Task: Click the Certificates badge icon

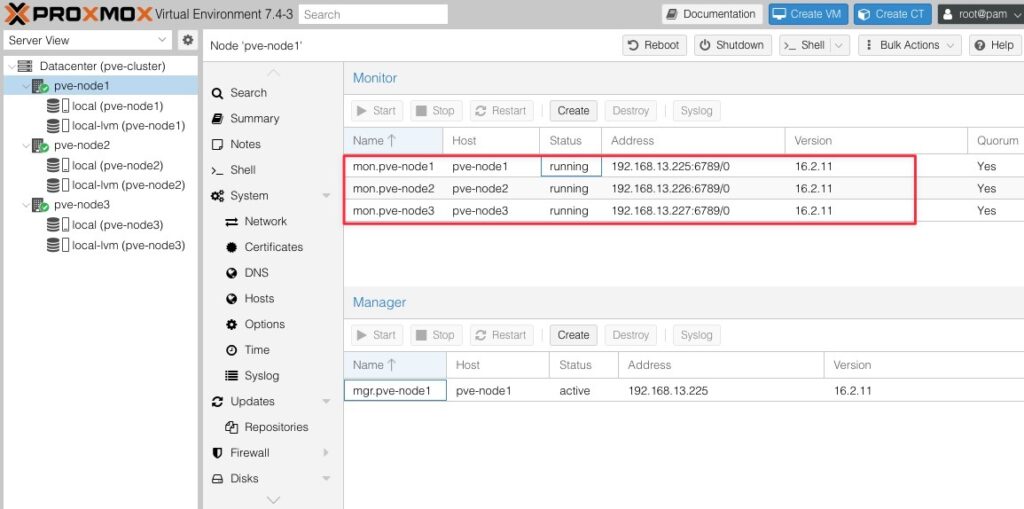Action: click(231, 248)
